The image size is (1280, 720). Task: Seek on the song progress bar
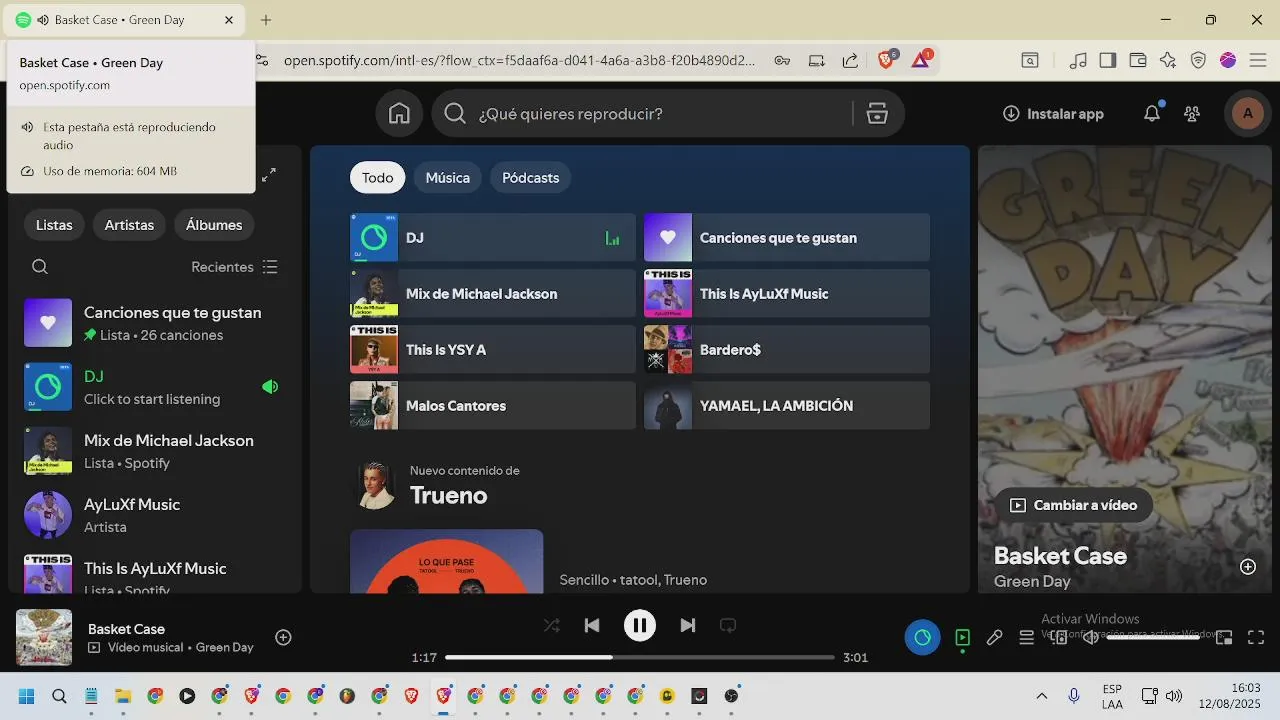(640, 657)
